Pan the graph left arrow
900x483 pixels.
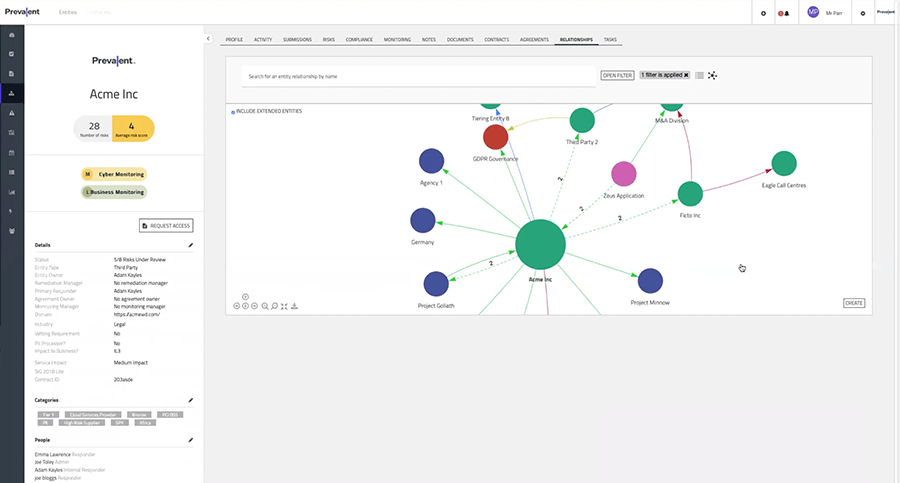pyautogui.click(x=236, y=306)
